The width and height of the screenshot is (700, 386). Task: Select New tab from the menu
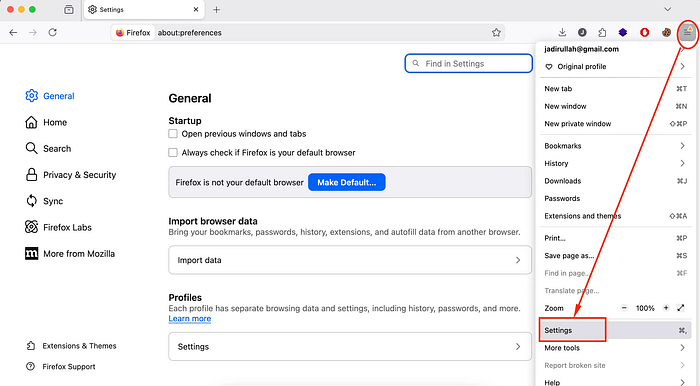[x=616, y=88]
